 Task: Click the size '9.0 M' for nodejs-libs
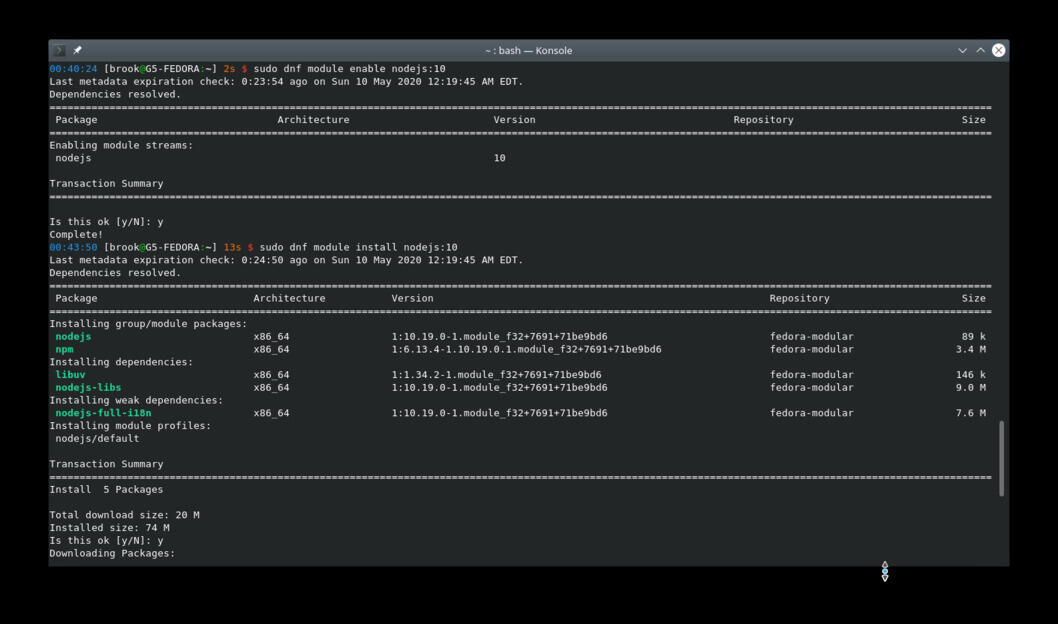(x=970, y=388)
